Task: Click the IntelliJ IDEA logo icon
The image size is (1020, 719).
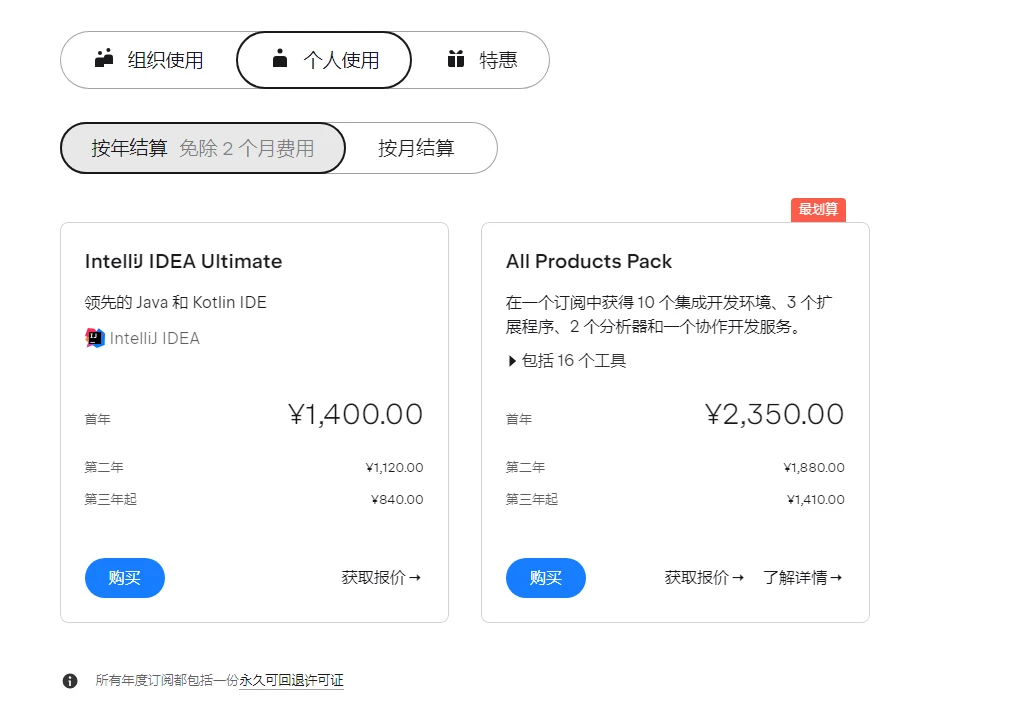Action: [x=95, y=338]
